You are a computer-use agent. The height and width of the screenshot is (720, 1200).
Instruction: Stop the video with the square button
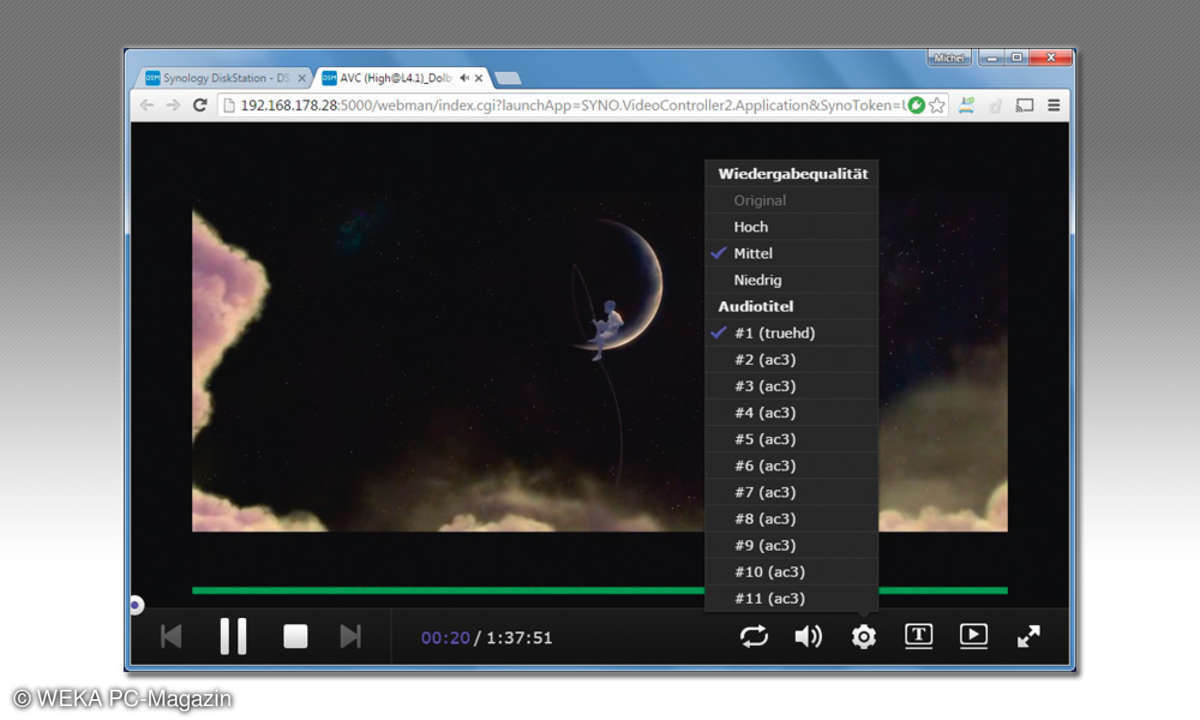click(295, 636)
